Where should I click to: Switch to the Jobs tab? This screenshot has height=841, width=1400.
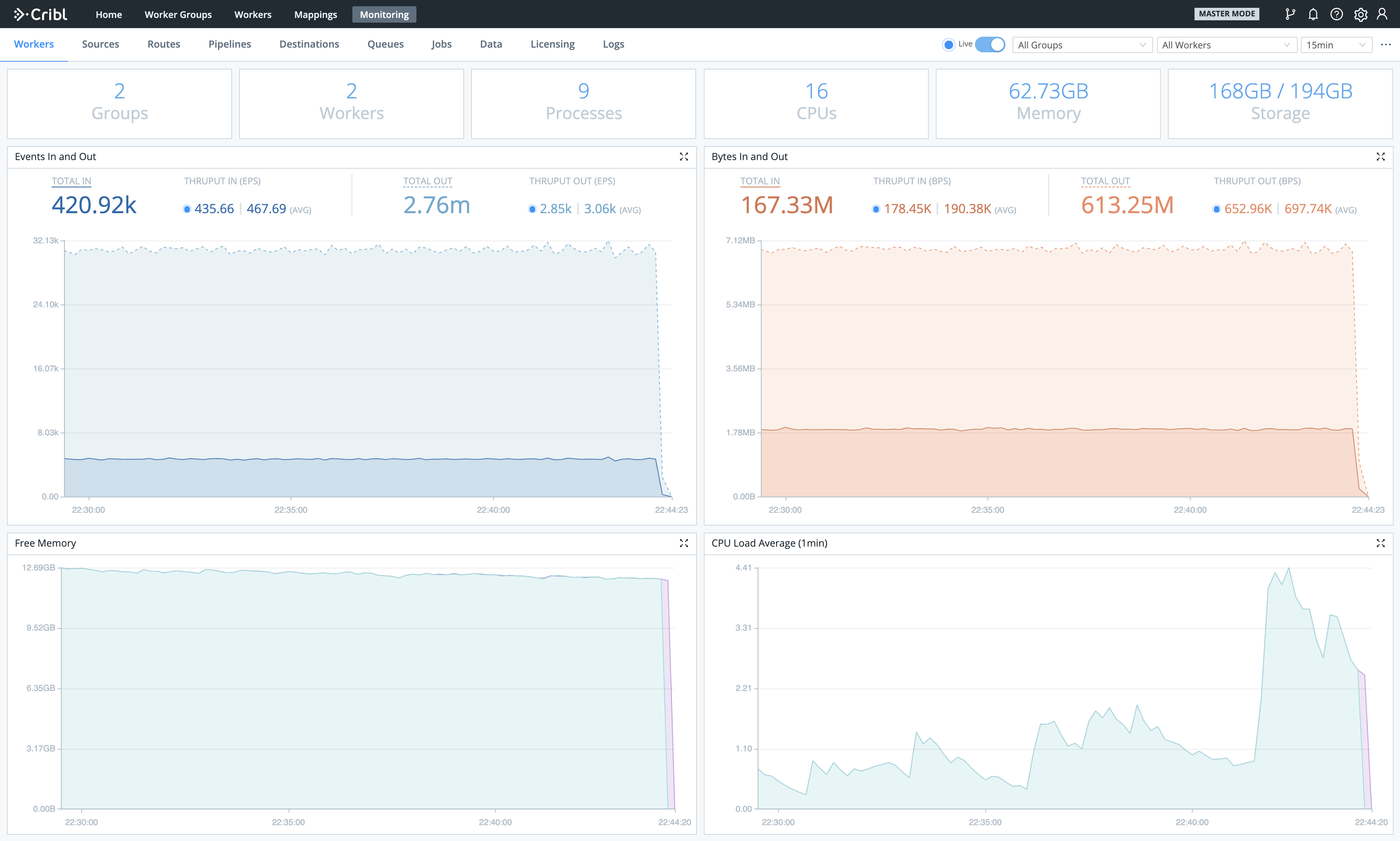coord(441,44)
